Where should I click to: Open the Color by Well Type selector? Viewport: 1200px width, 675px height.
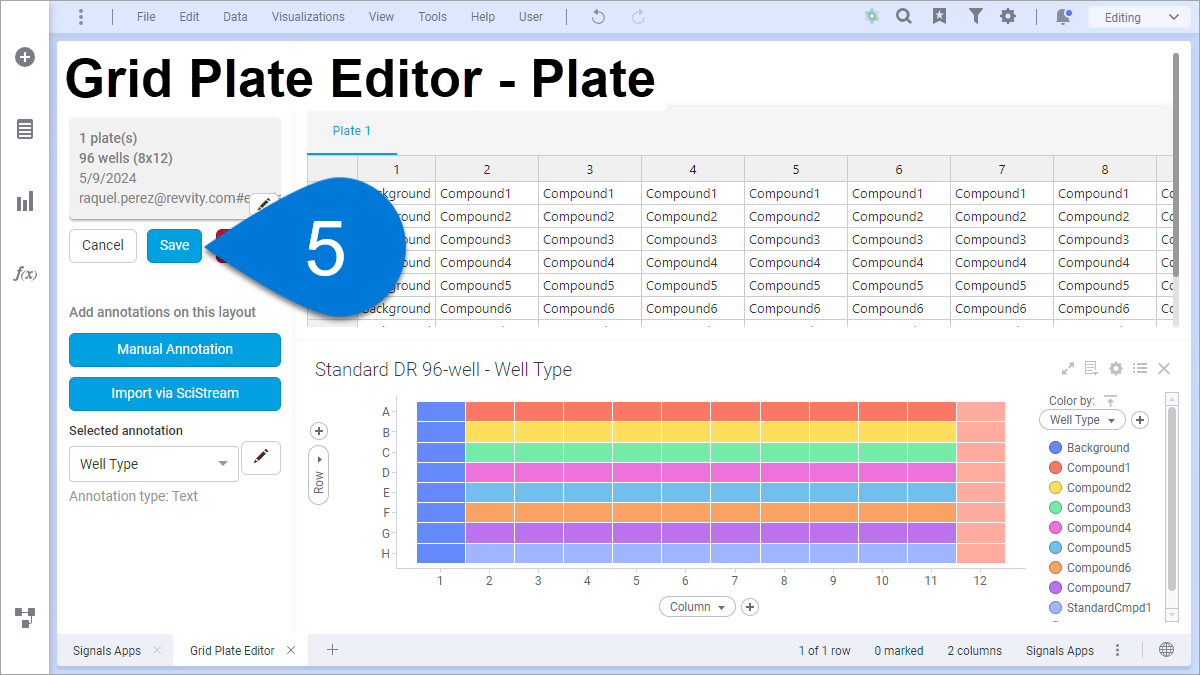tap(1082, 420)
